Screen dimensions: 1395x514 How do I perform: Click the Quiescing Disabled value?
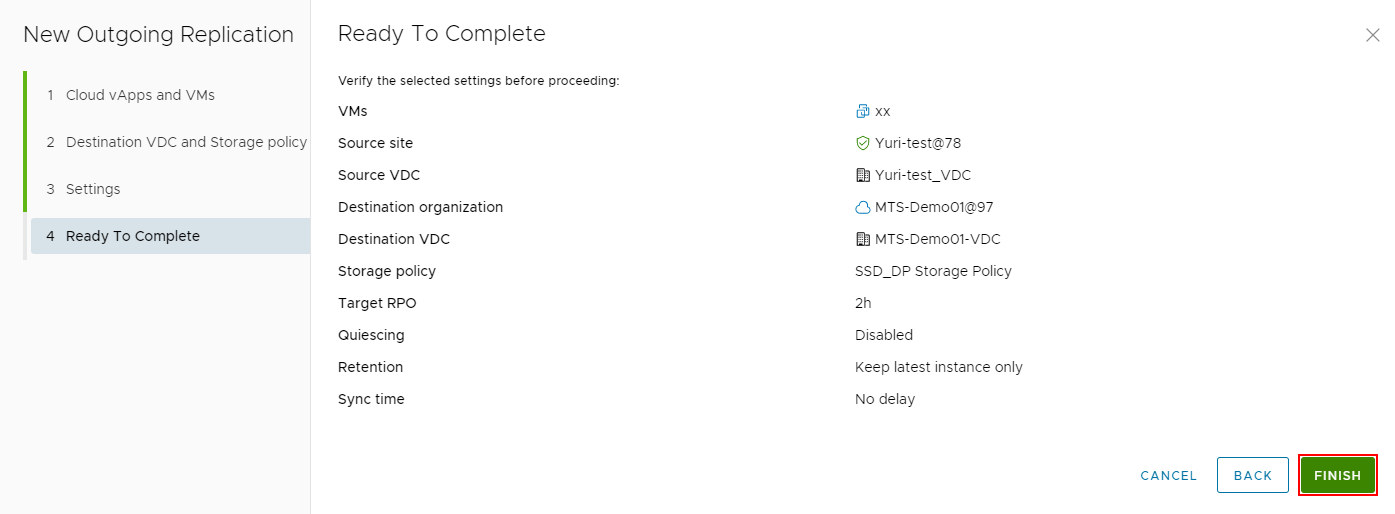click(x=884, y=335)
